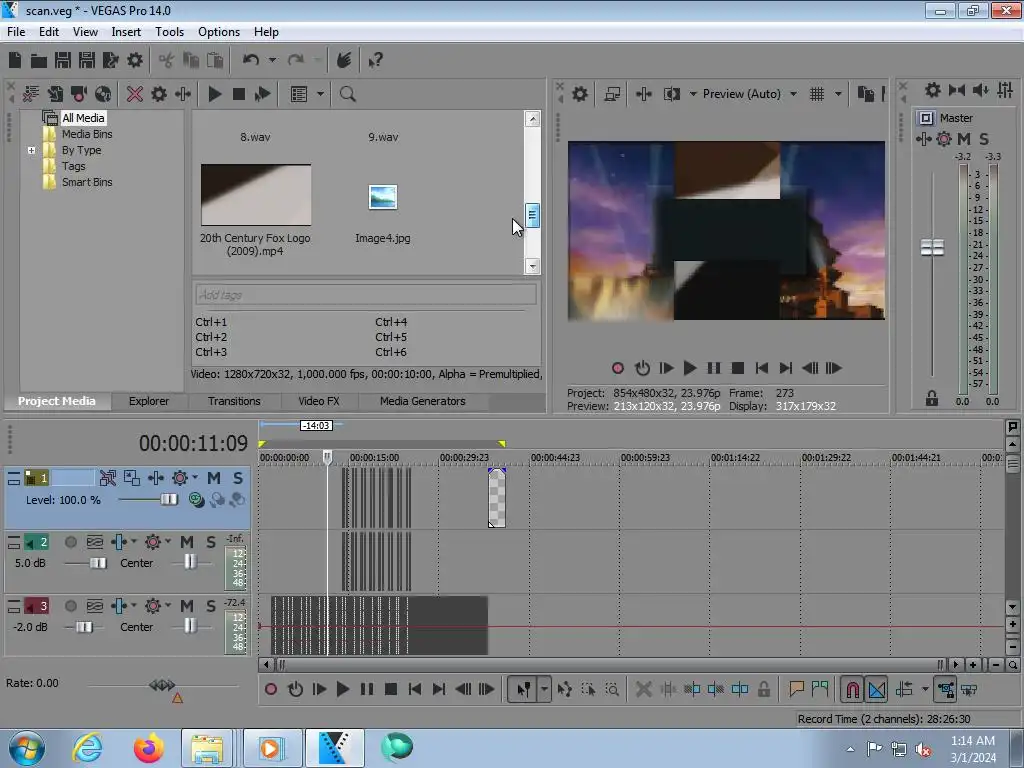1024x768 pixels.
Task: Click timeline transport Stop button
Action: pyautogui.click(x=391, y=689)
